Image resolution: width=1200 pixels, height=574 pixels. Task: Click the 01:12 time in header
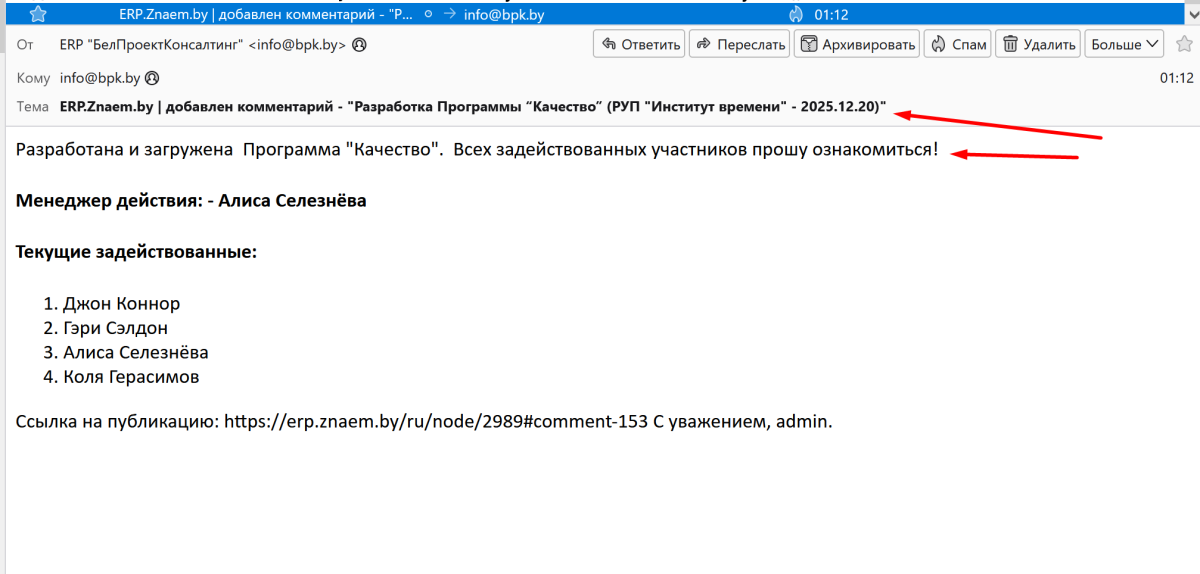(x=1176, y=77)
